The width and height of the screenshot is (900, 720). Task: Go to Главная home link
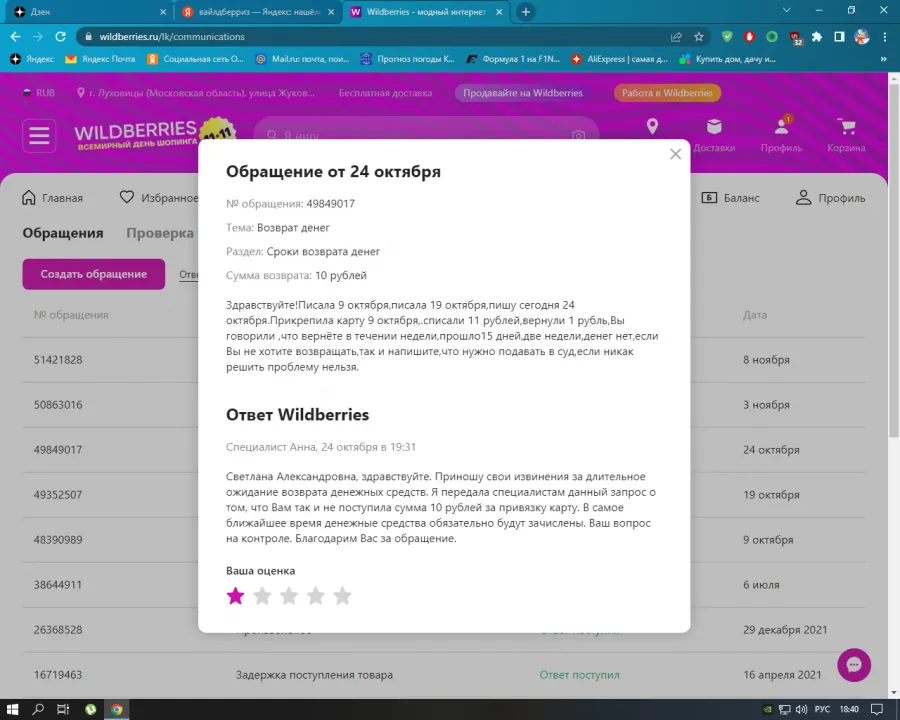[52, 198]
